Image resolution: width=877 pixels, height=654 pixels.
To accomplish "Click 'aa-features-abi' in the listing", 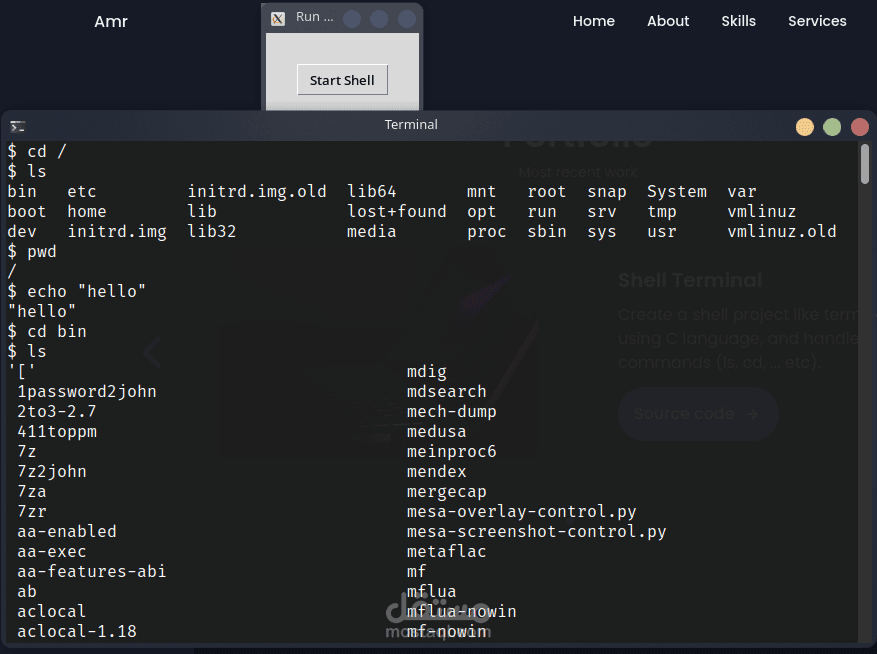I will (92, 571).
